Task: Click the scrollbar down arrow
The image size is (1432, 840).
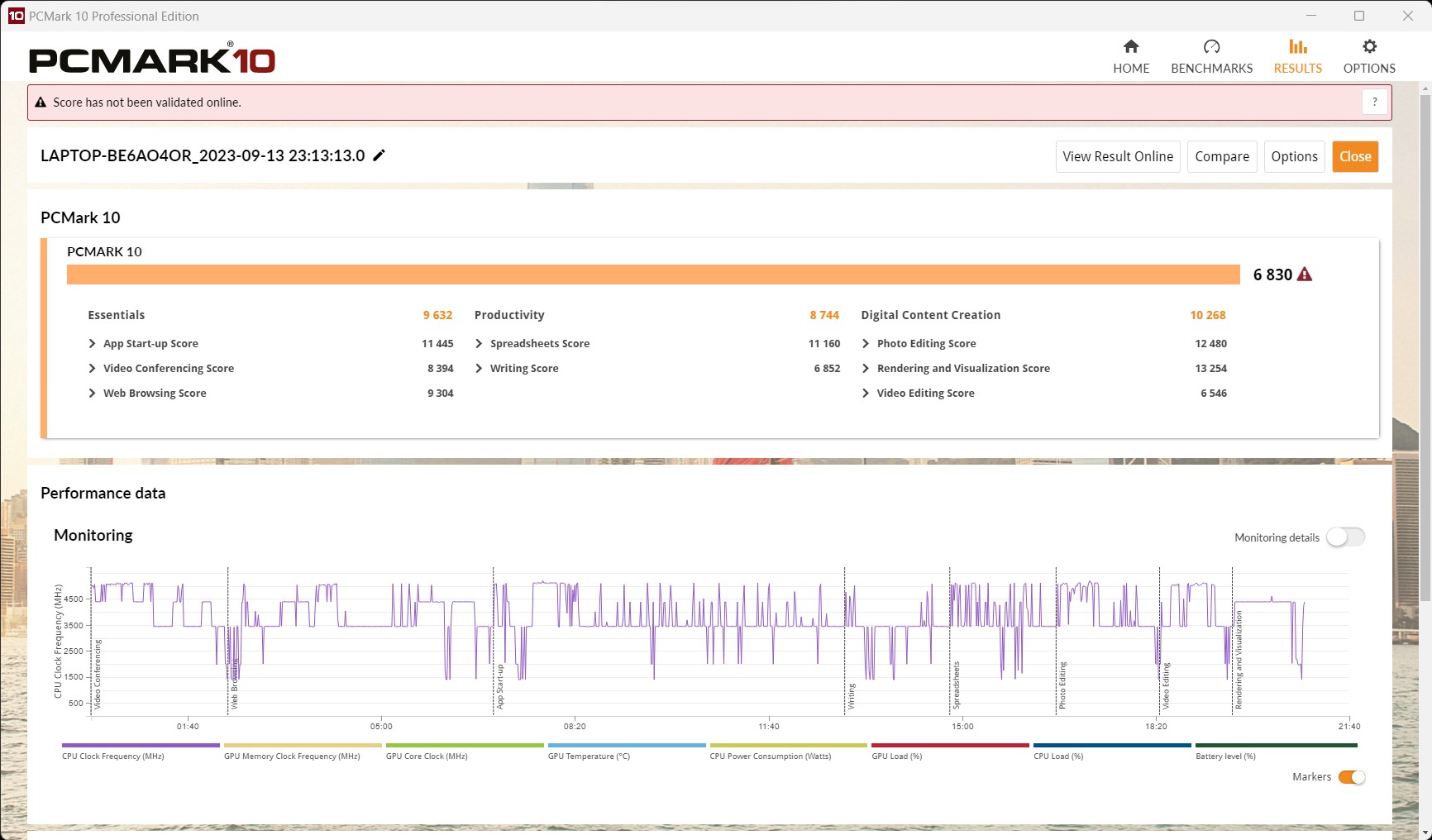Action: (1425, 833)
